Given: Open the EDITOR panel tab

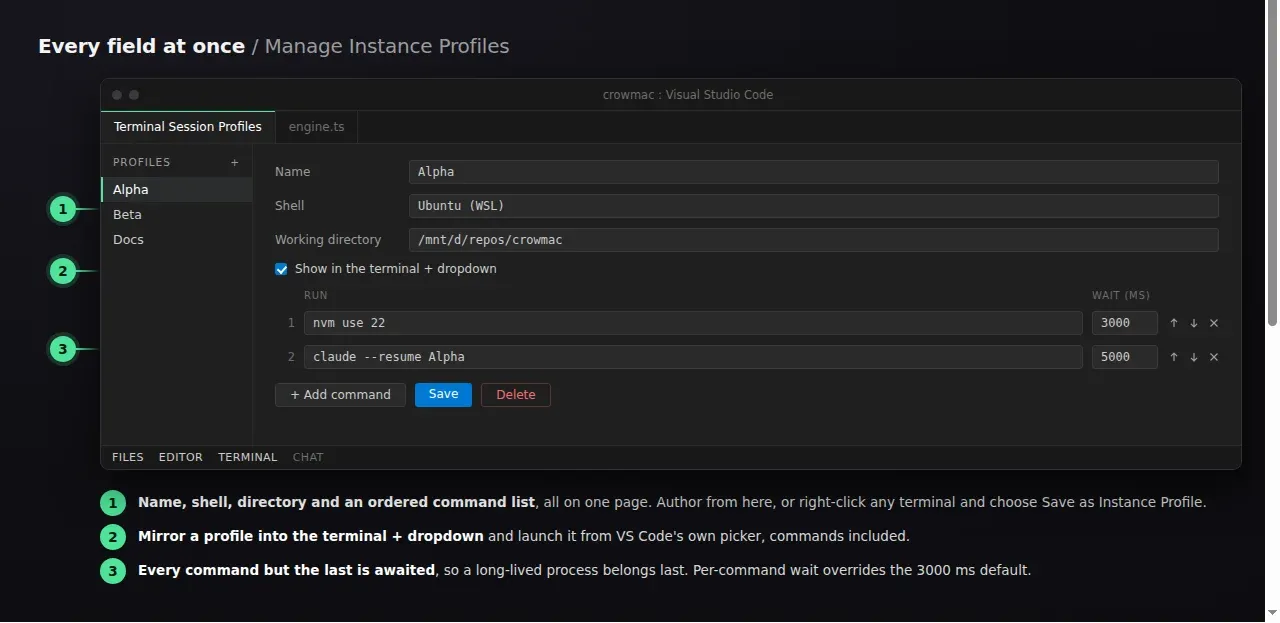Looking at the screenshot, I should (x=181, y=457).
